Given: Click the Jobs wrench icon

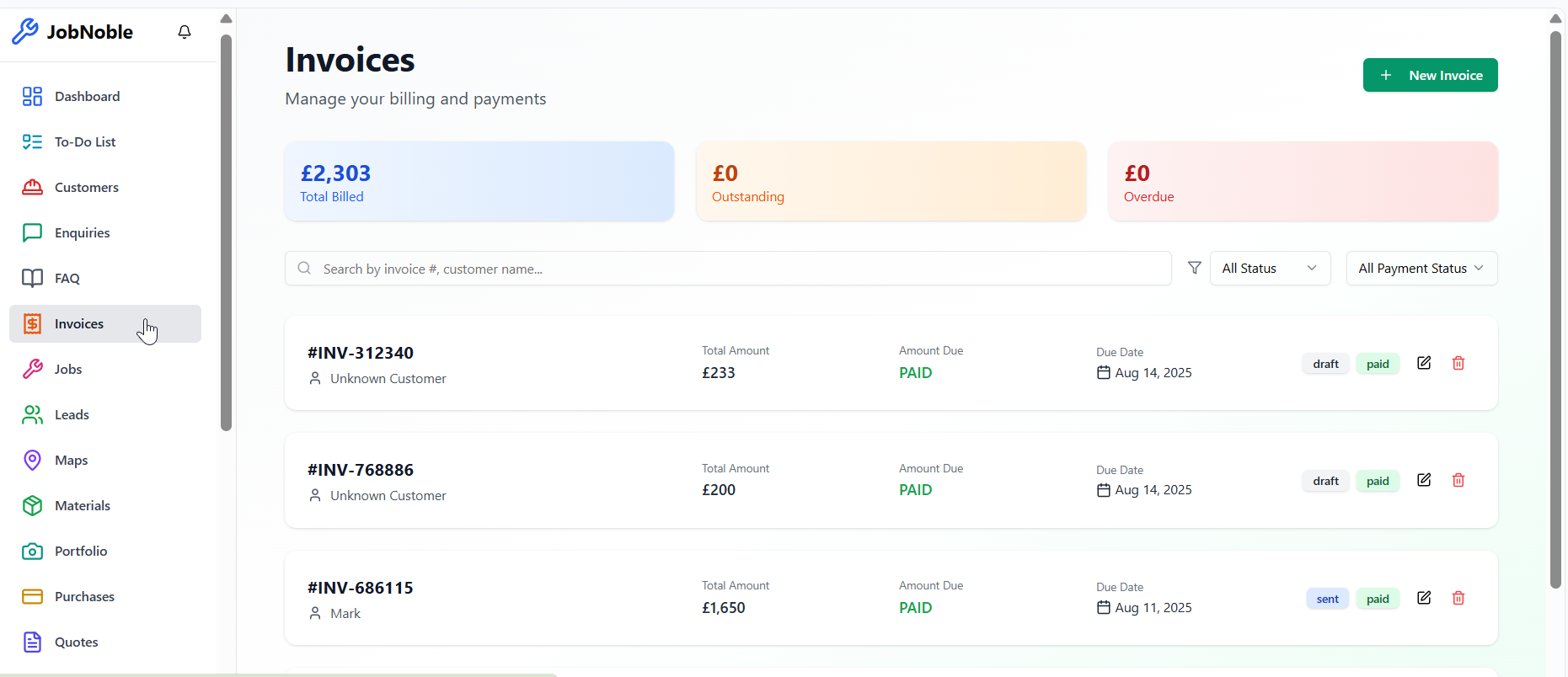Looking at the screenshot, I should [x=32, y=369].
